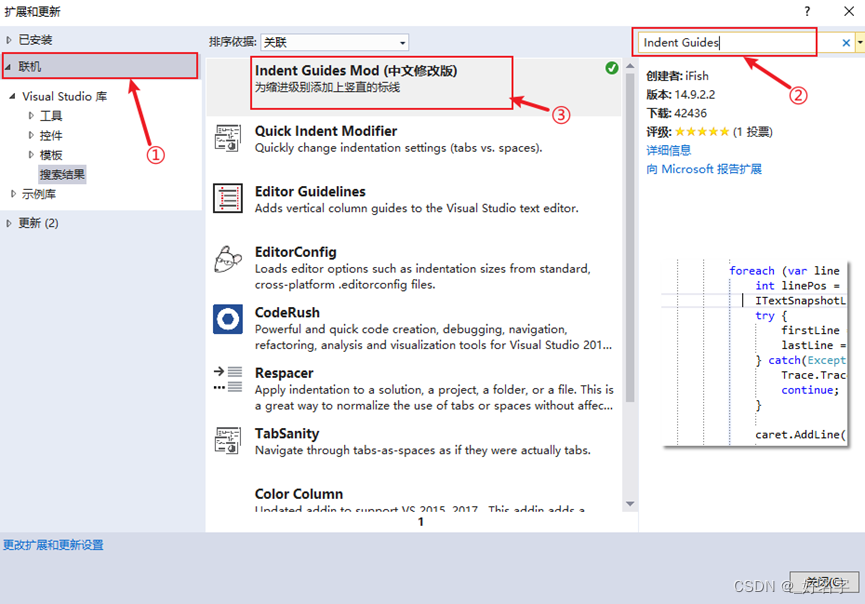Click the Editor Guidelines extension icon

point(227,198)
